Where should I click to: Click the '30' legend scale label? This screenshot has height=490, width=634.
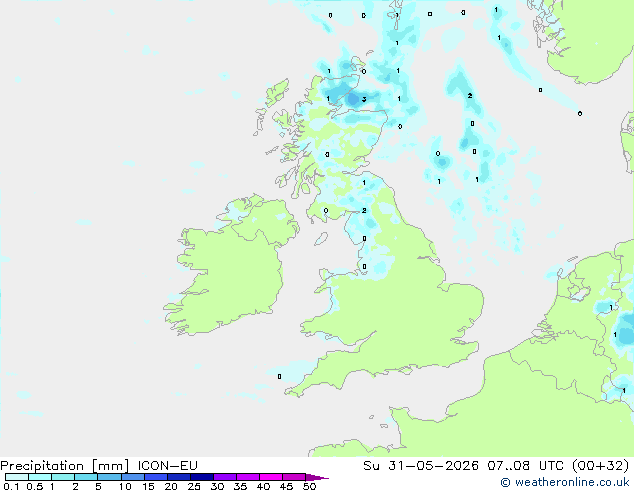217,486
